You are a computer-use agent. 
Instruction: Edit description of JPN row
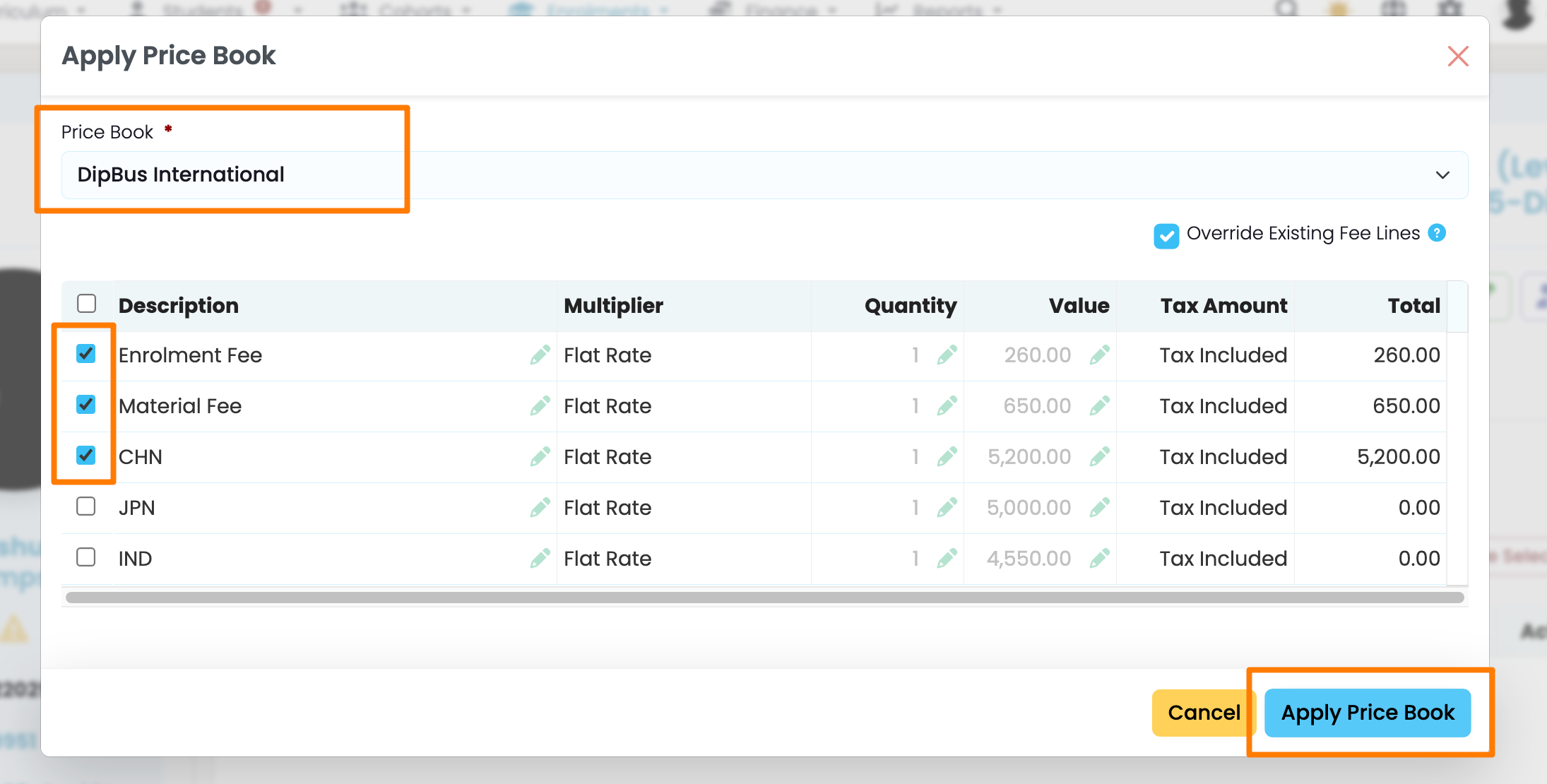(540, 507)
